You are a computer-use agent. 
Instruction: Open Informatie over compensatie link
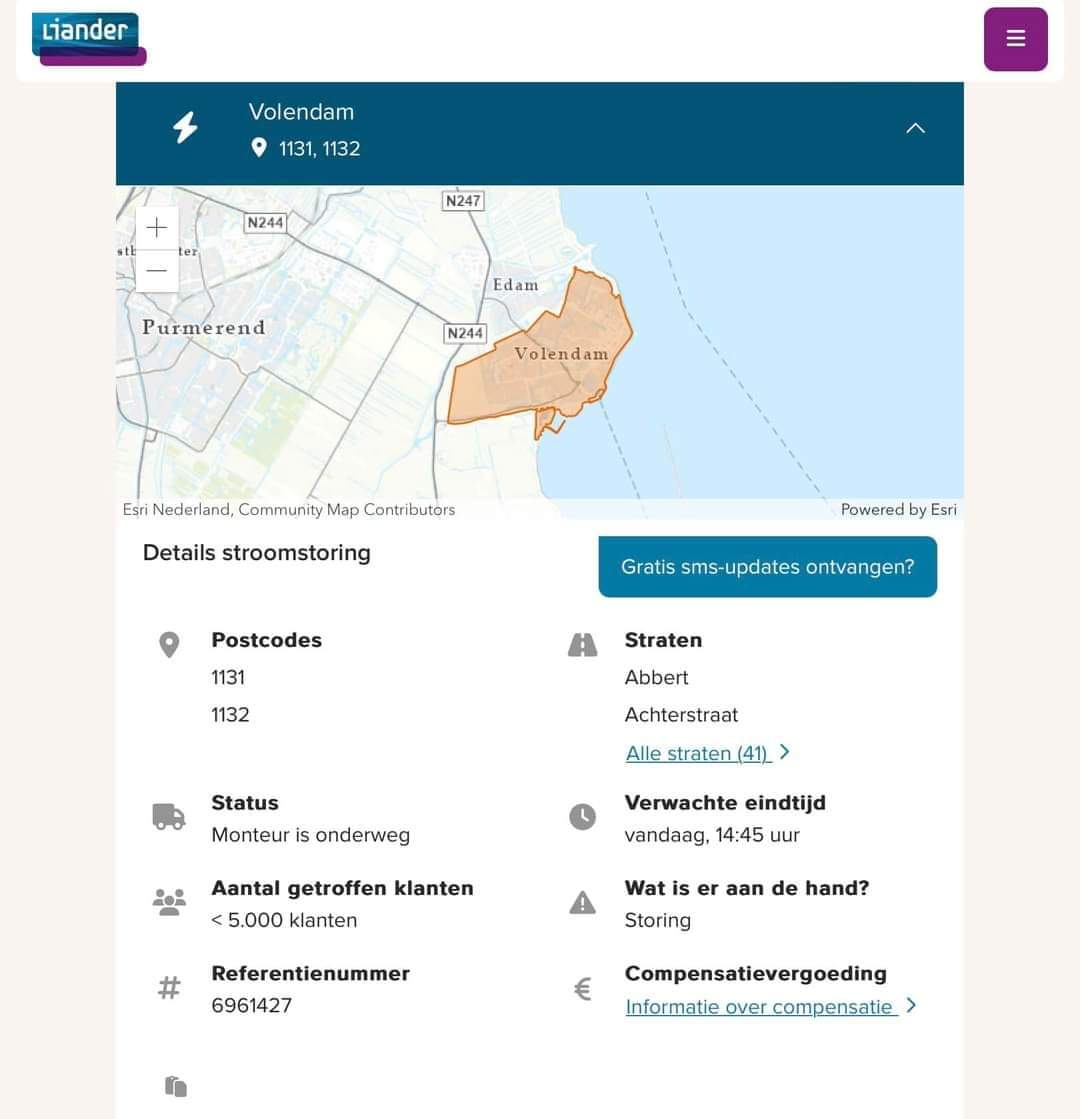pos(761,1006)
